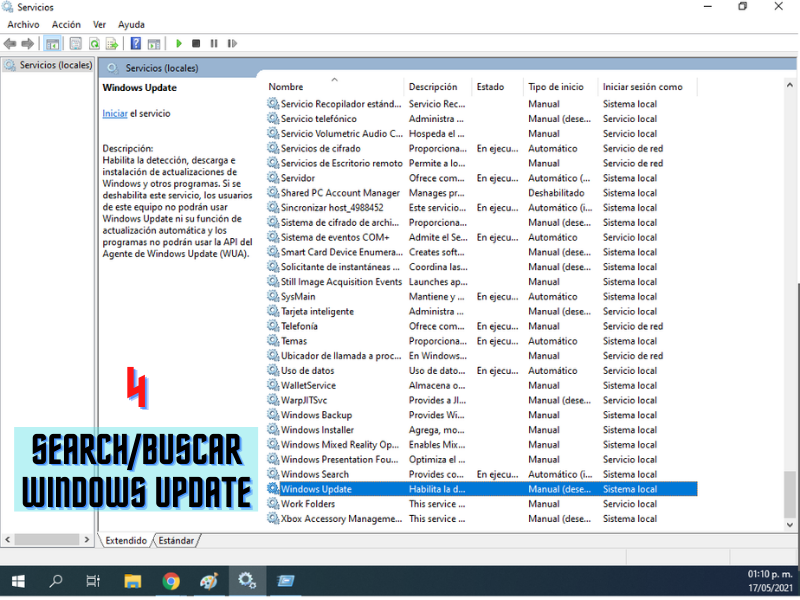The width and height of the screenshot is (800, 600).
Task: Open File Explorer from the taskbar
Action: pos(132,581)
